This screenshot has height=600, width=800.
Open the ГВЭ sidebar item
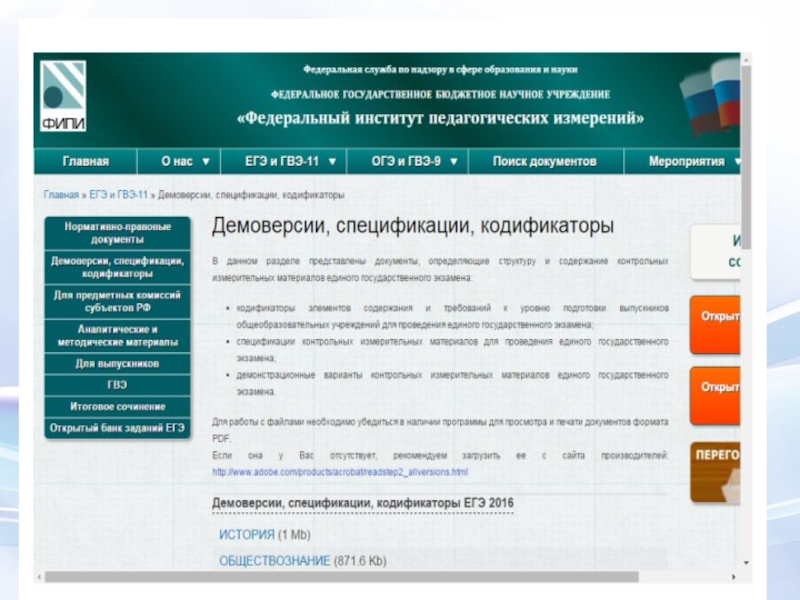[x=117, y=385]
